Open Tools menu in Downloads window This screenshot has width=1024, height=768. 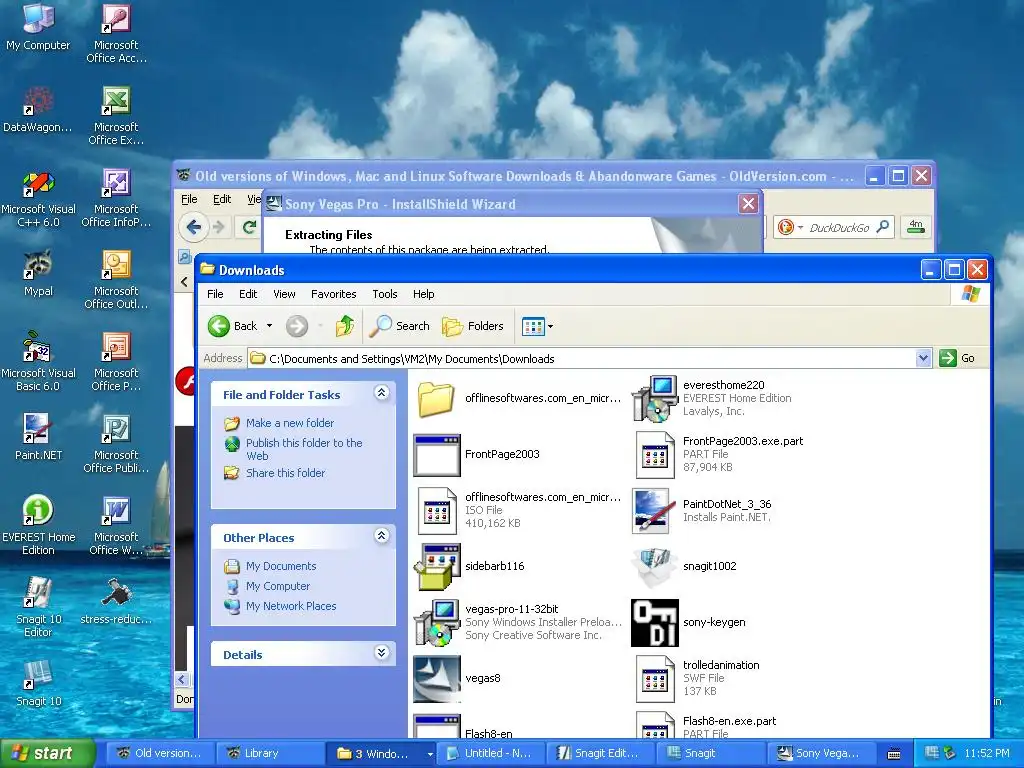point(385,294)
